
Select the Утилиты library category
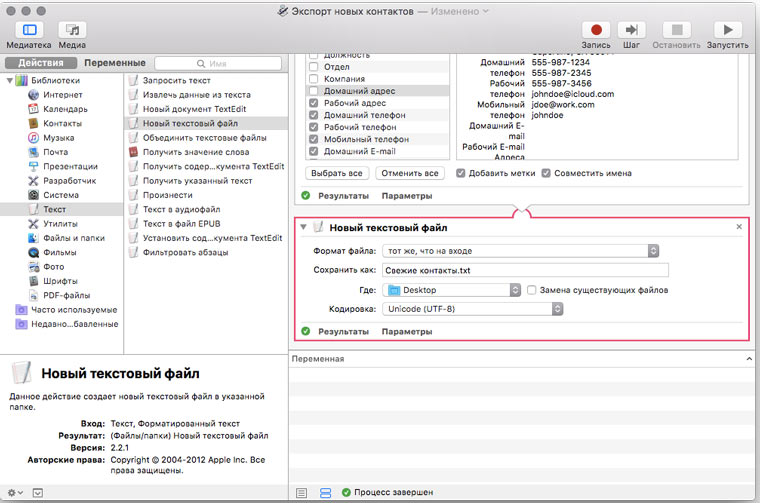point(62,223)
